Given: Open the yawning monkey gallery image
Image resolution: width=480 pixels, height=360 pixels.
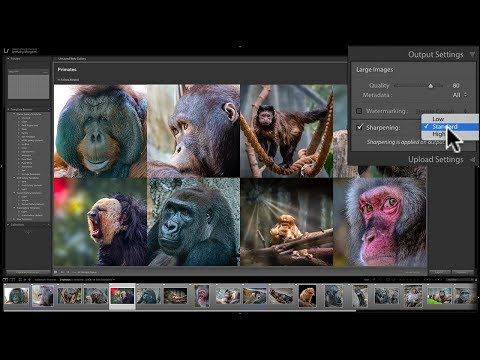Looking at the screenshot, I should pos(100,222).
